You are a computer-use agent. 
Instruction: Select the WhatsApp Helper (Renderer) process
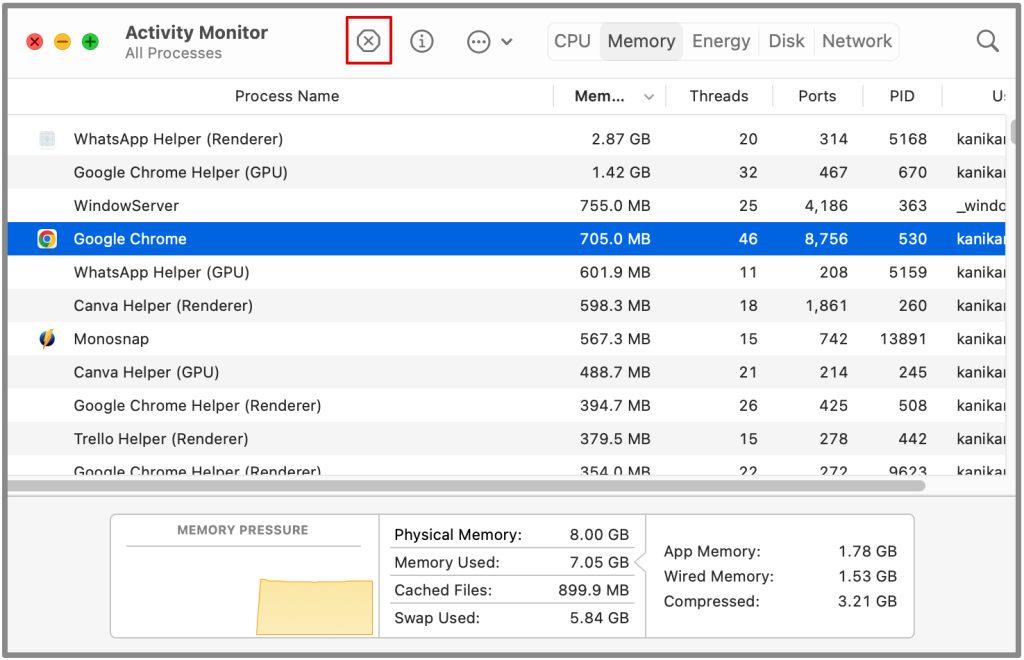click(x=178, y=139)
